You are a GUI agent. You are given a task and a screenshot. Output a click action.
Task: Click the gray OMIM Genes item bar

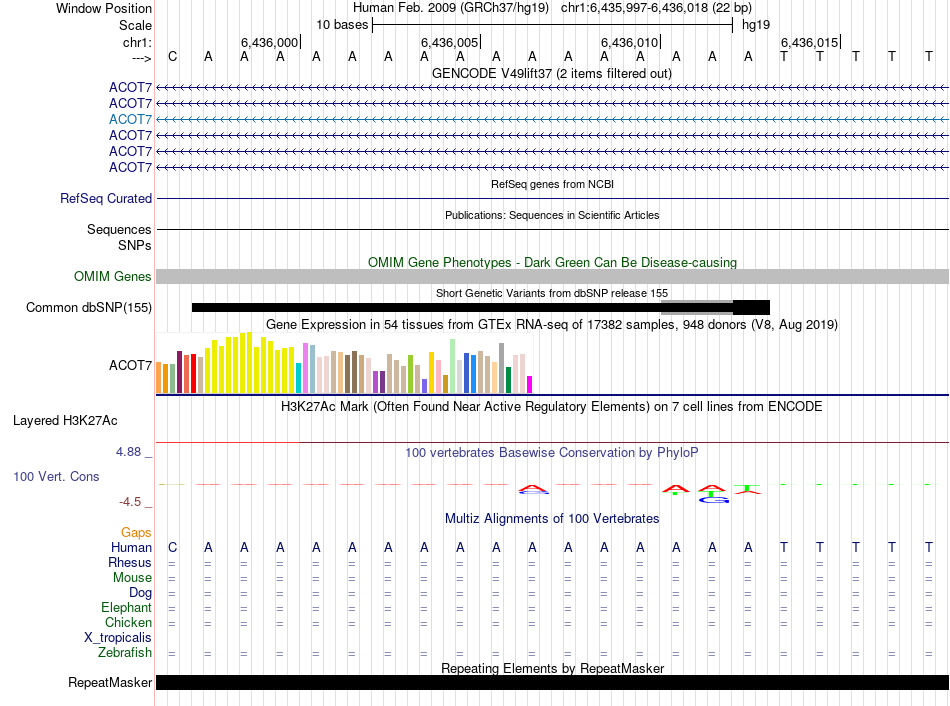pos(552,276)
